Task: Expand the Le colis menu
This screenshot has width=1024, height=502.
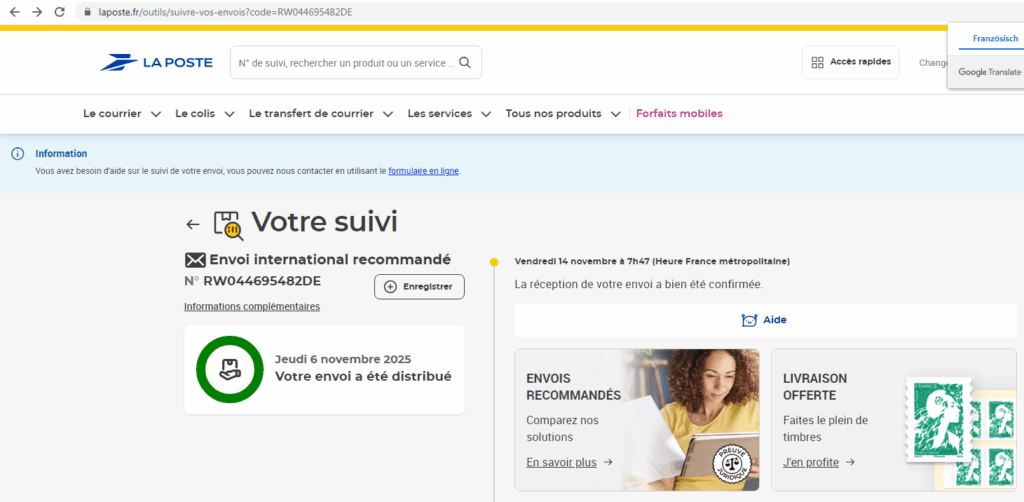Action: tap(205, 114)
